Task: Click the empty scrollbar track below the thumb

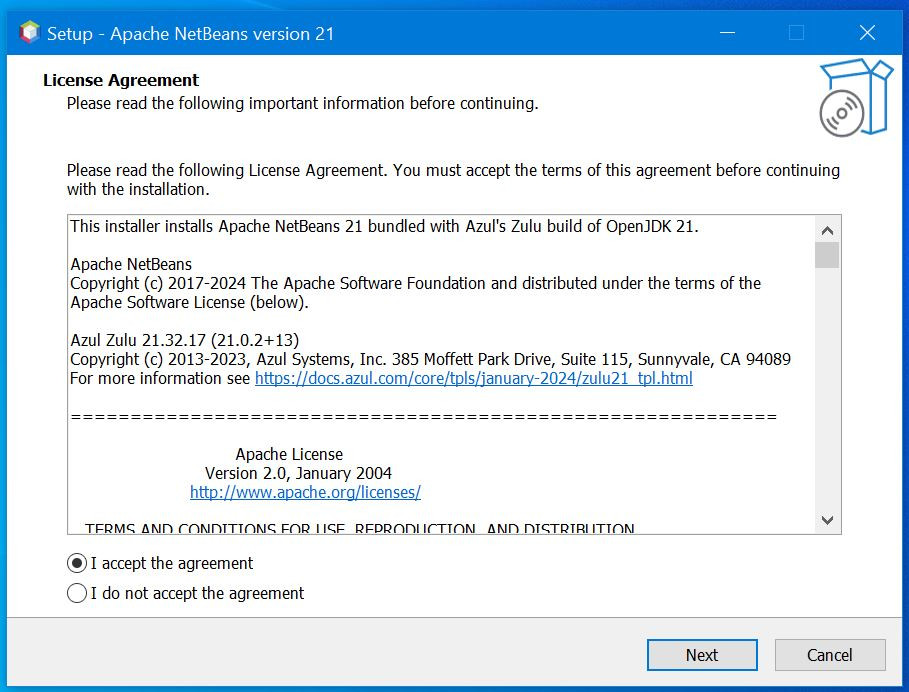Action: point(827,400)
